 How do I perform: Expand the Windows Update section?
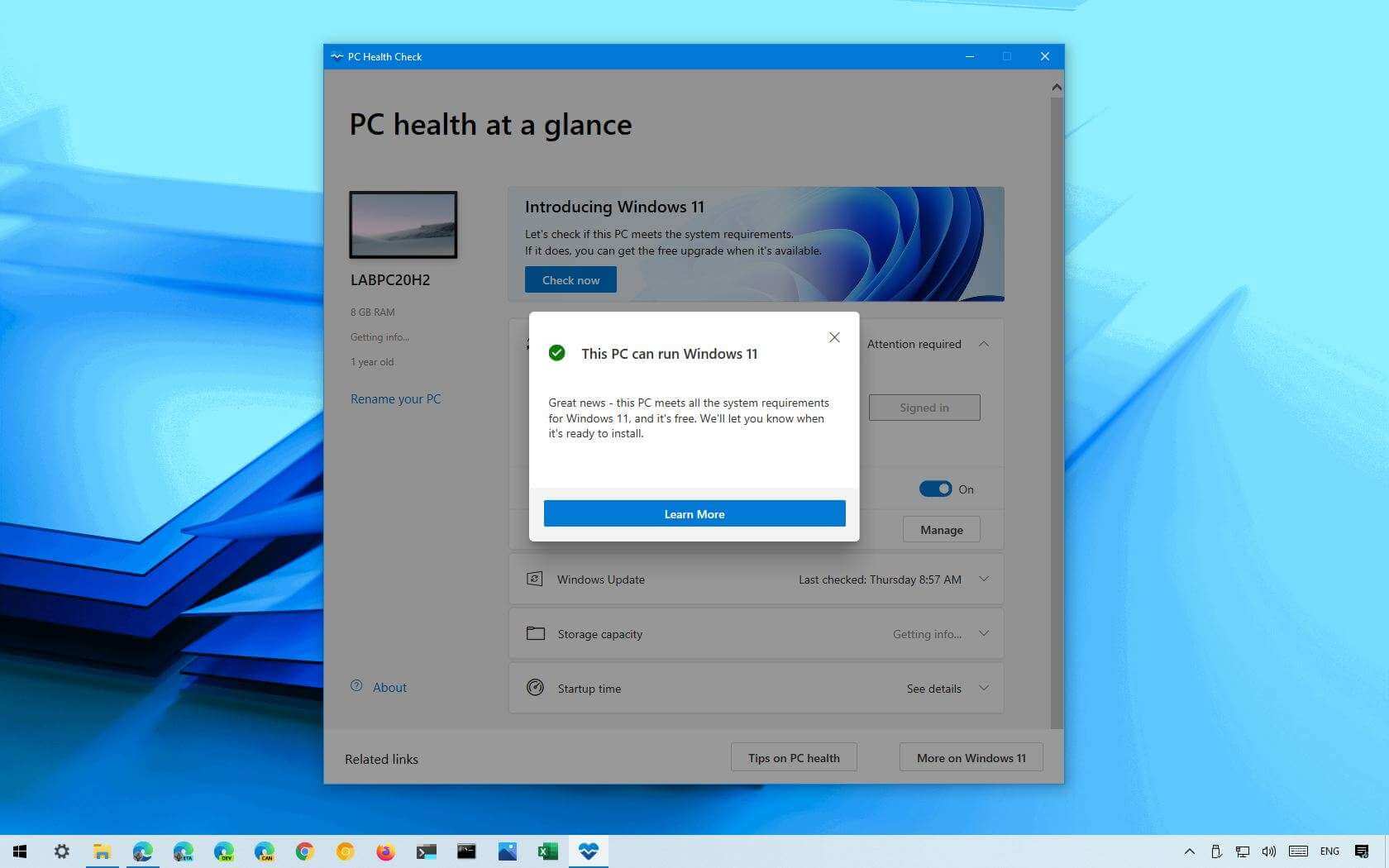pos(984,579)
